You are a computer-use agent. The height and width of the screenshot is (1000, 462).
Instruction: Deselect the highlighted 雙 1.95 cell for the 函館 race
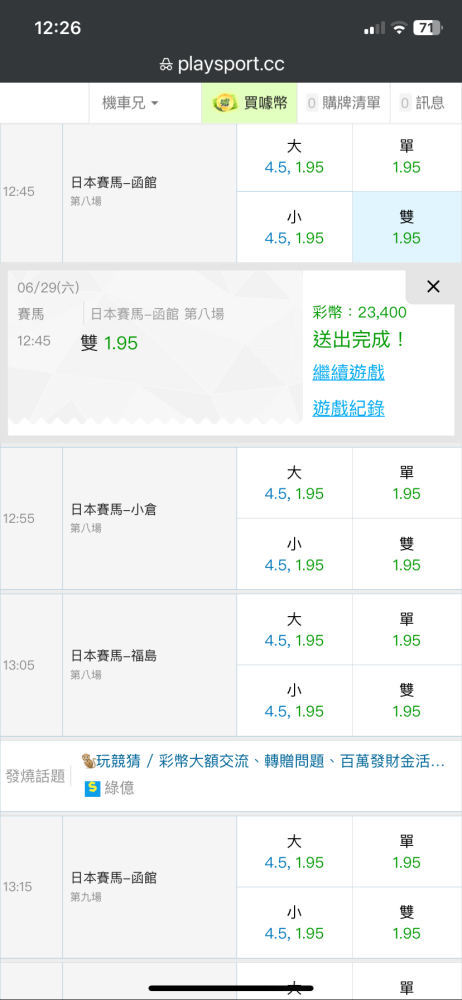click(407, 227)
